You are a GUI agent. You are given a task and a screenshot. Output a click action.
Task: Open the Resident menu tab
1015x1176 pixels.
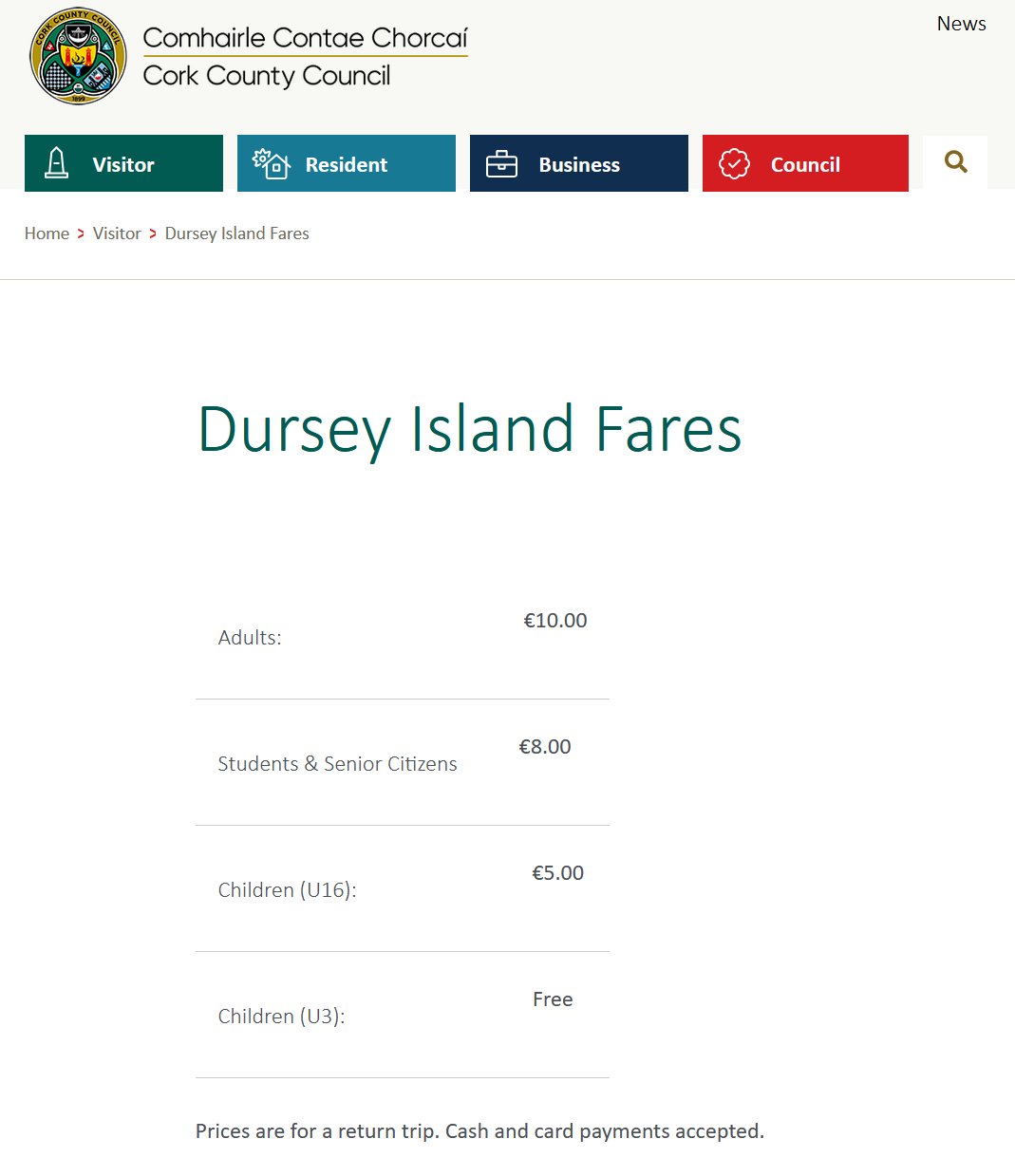tap(347, 163)
